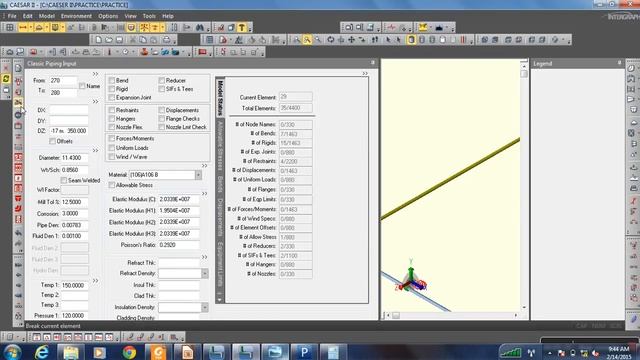Open the File menu
The width and height of the screenshot is (640, 360).
tap(12, 16)
